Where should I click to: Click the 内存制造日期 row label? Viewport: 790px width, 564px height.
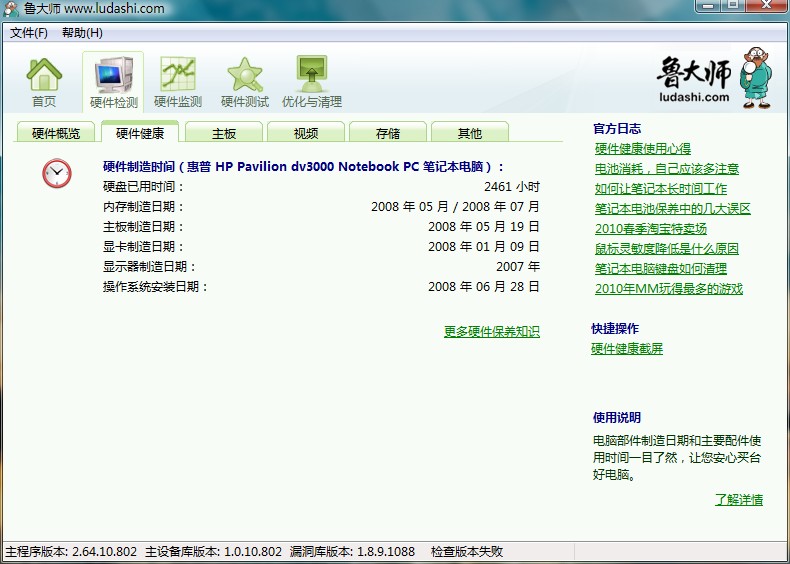[x=144, y=206]
